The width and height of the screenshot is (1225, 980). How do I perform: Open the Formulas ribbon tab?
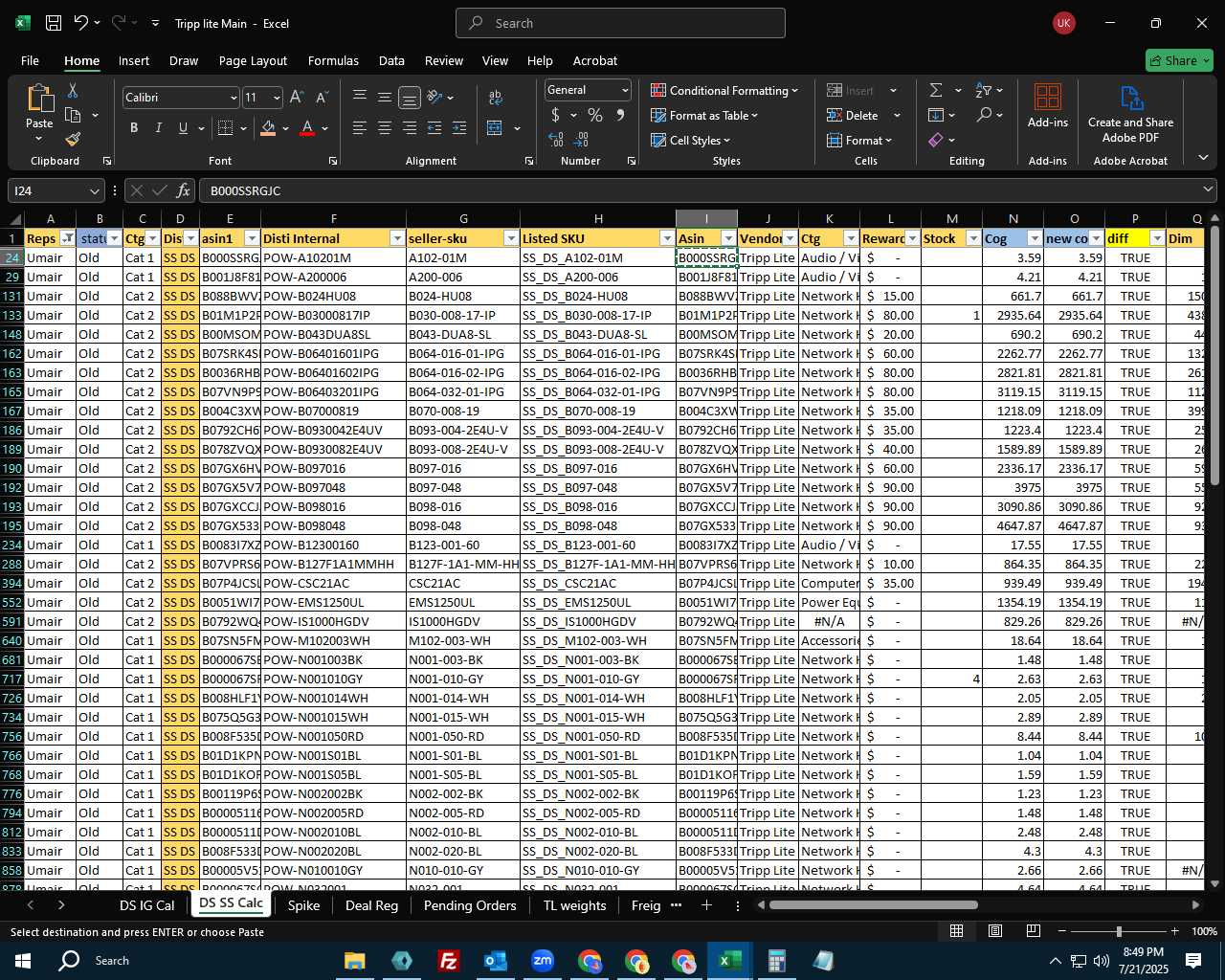pos(333,60)
